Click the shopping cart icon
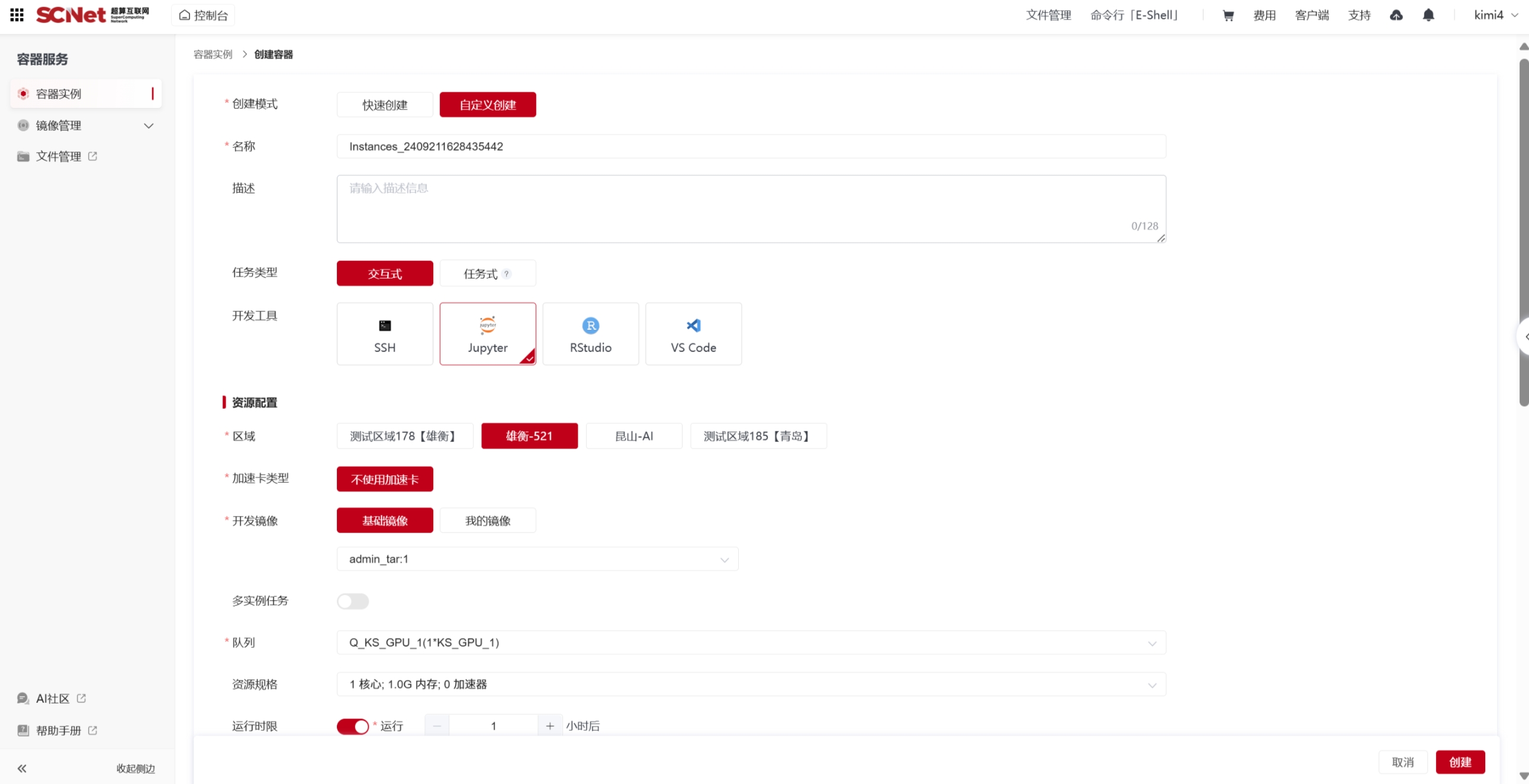The image size is (1529, 784). pos(1228,15)
